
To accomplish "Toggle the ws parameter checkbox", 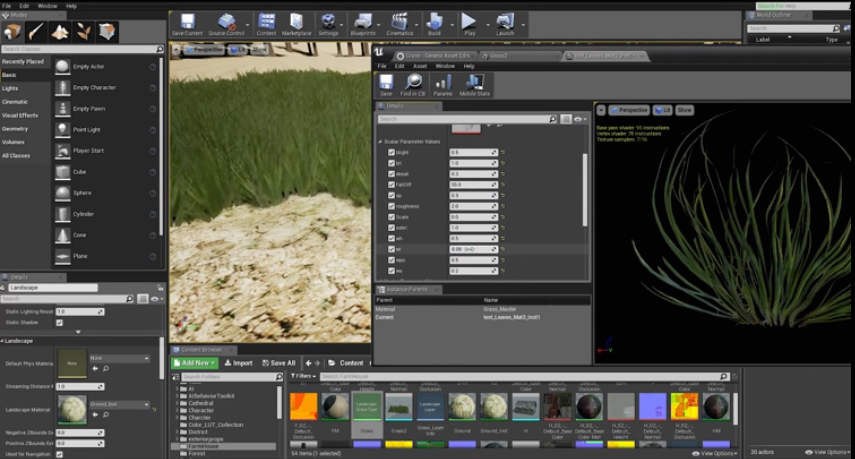I will [x=391, y=270].
